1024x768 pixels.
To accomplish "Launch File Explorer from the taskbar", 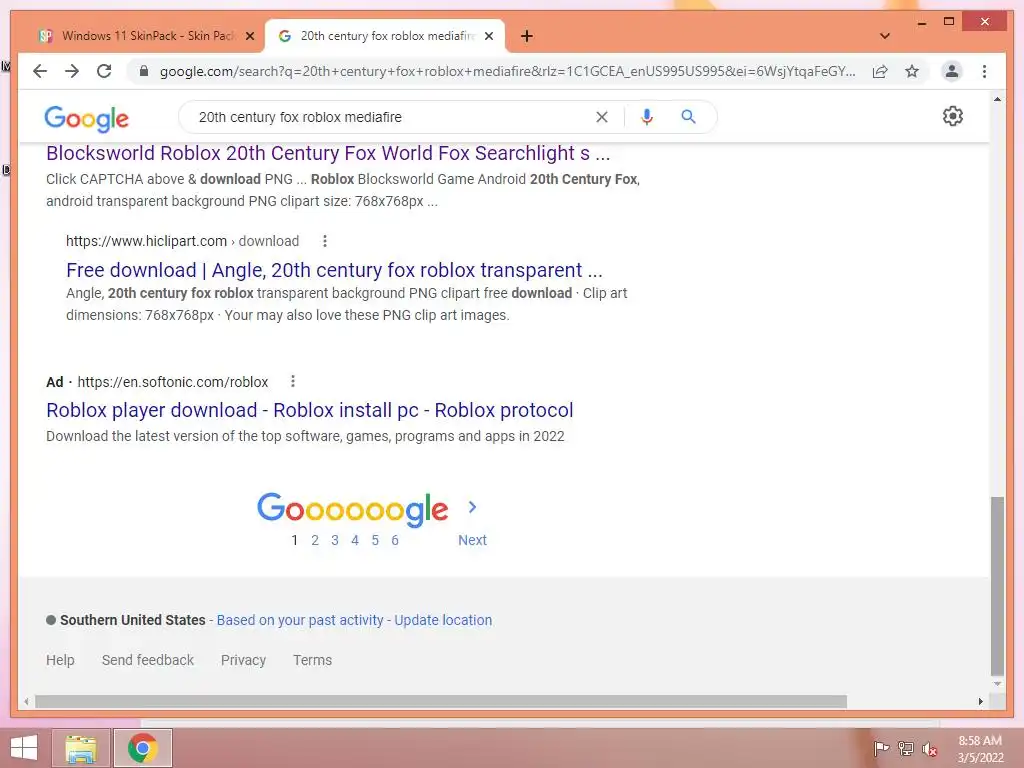I will click(x=81, y=748).
